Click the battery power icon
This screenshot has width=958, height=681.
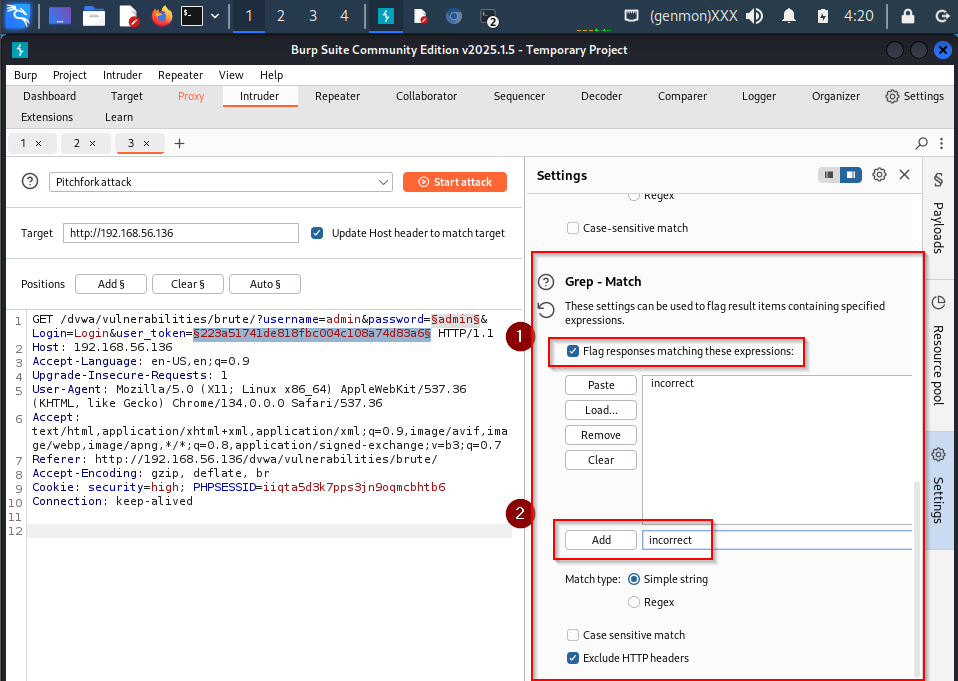(x=823, y=16)
